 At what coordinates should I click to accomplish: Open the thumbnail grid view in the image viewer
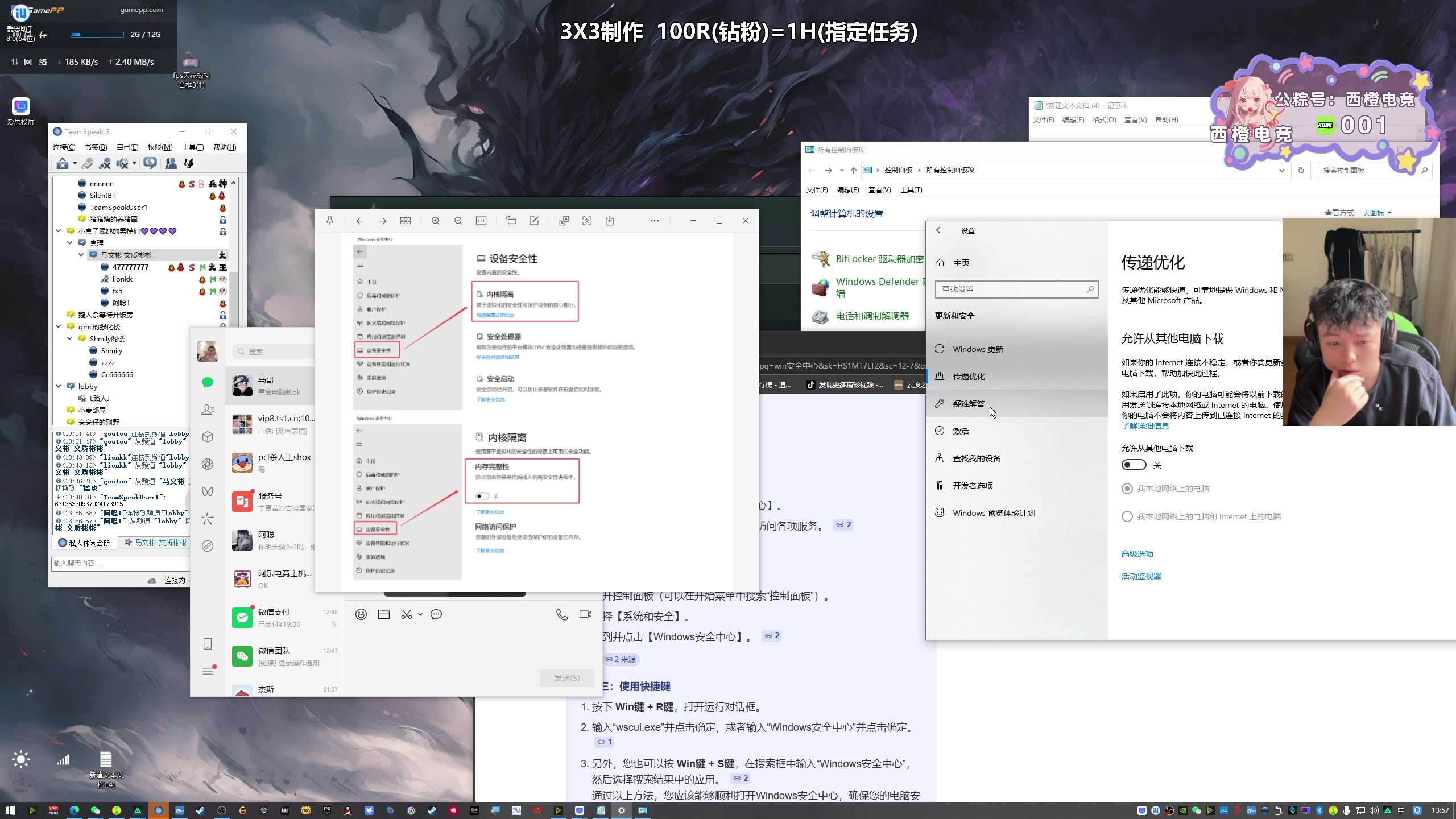click(406, 221)
